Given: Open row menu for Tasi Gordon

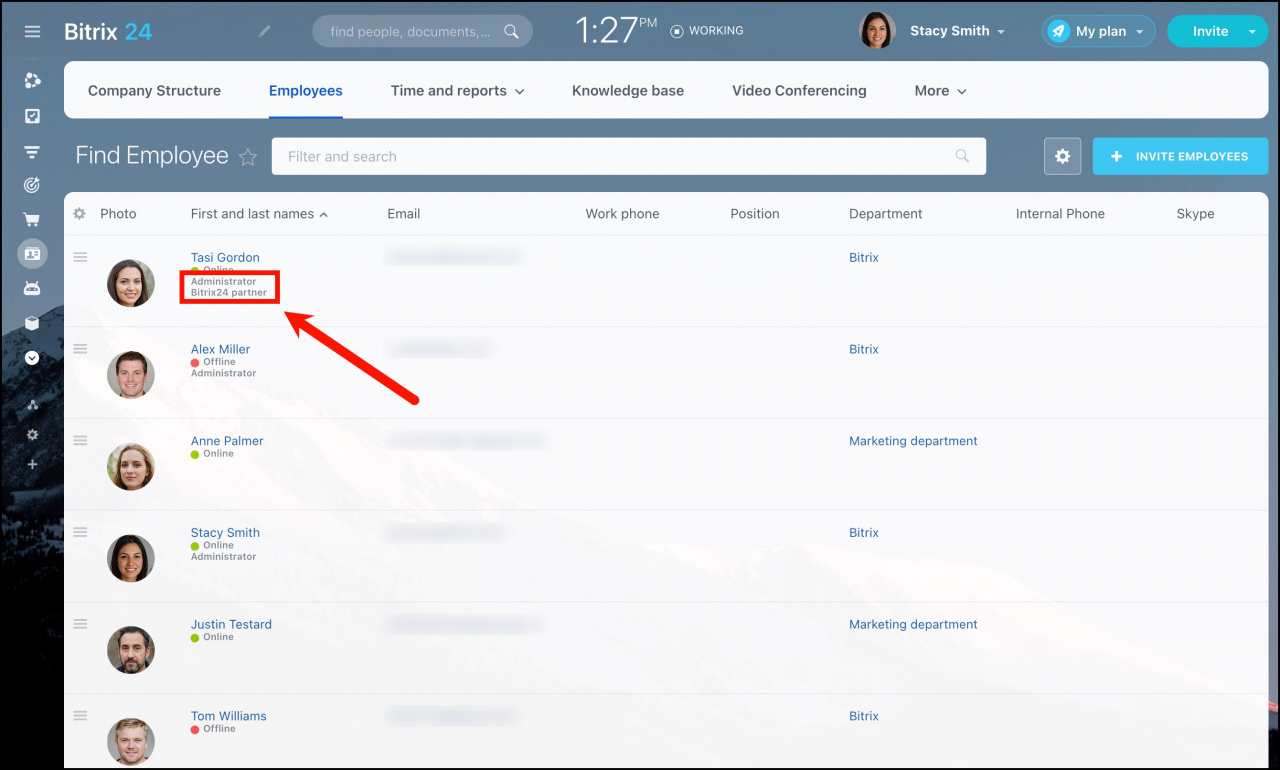Looking at the screenshot, I should click(80, 257).
